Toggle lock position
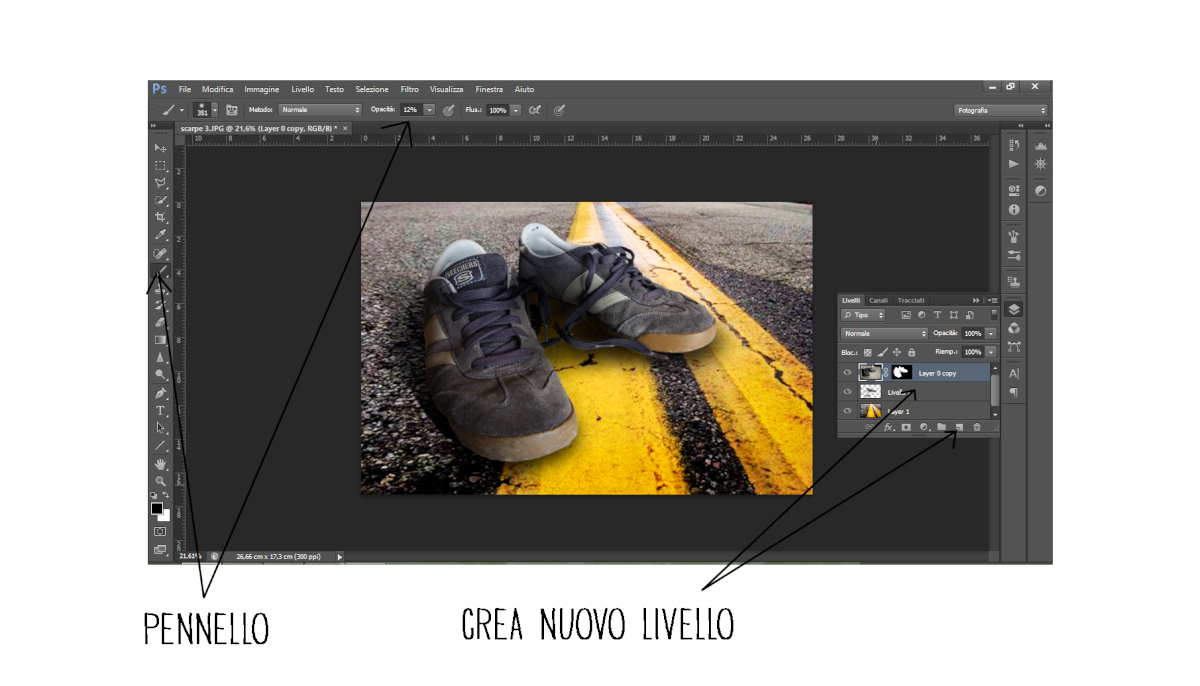1200x686 pixels. coord(897,352)
